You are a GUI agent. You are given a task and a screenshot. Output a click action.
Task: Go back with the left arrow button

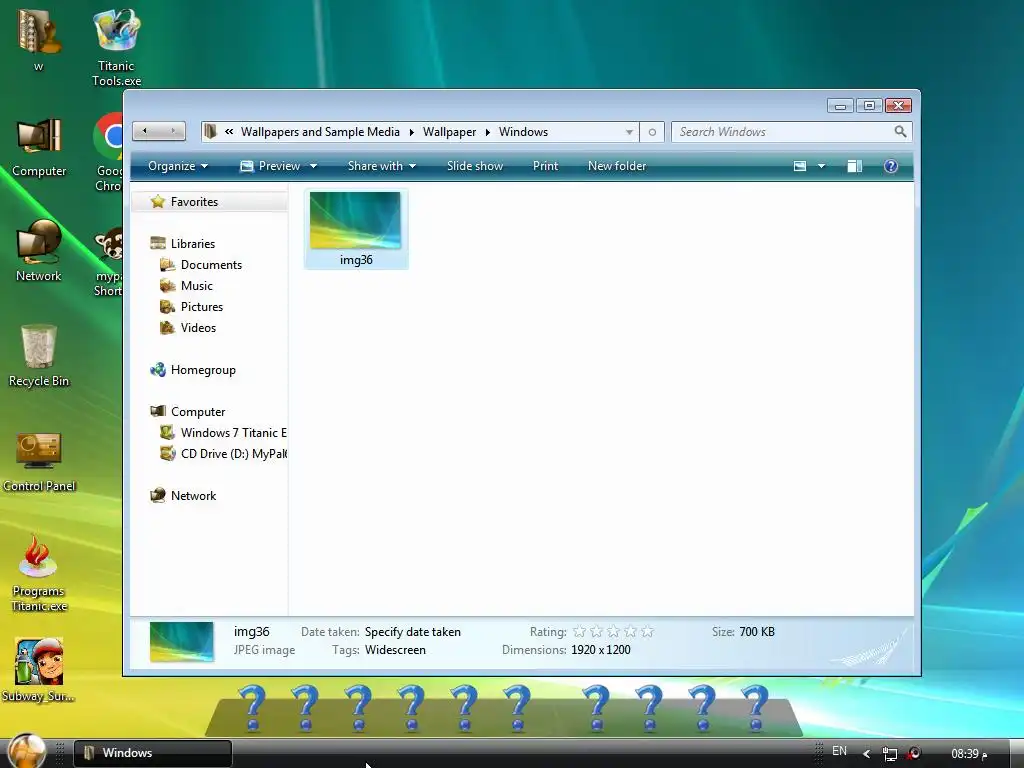[145, 131]
